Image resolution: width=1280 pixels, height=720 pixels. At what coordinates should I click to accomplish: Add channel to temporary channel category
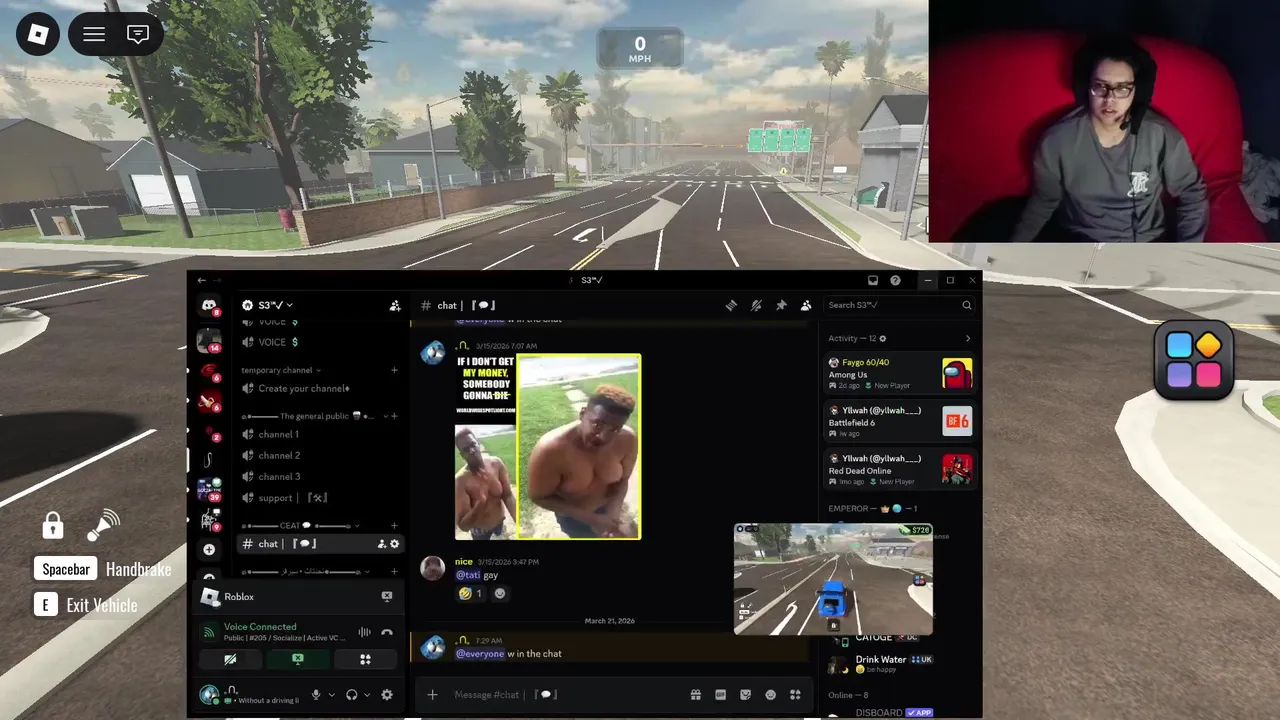tap(394, 370)
